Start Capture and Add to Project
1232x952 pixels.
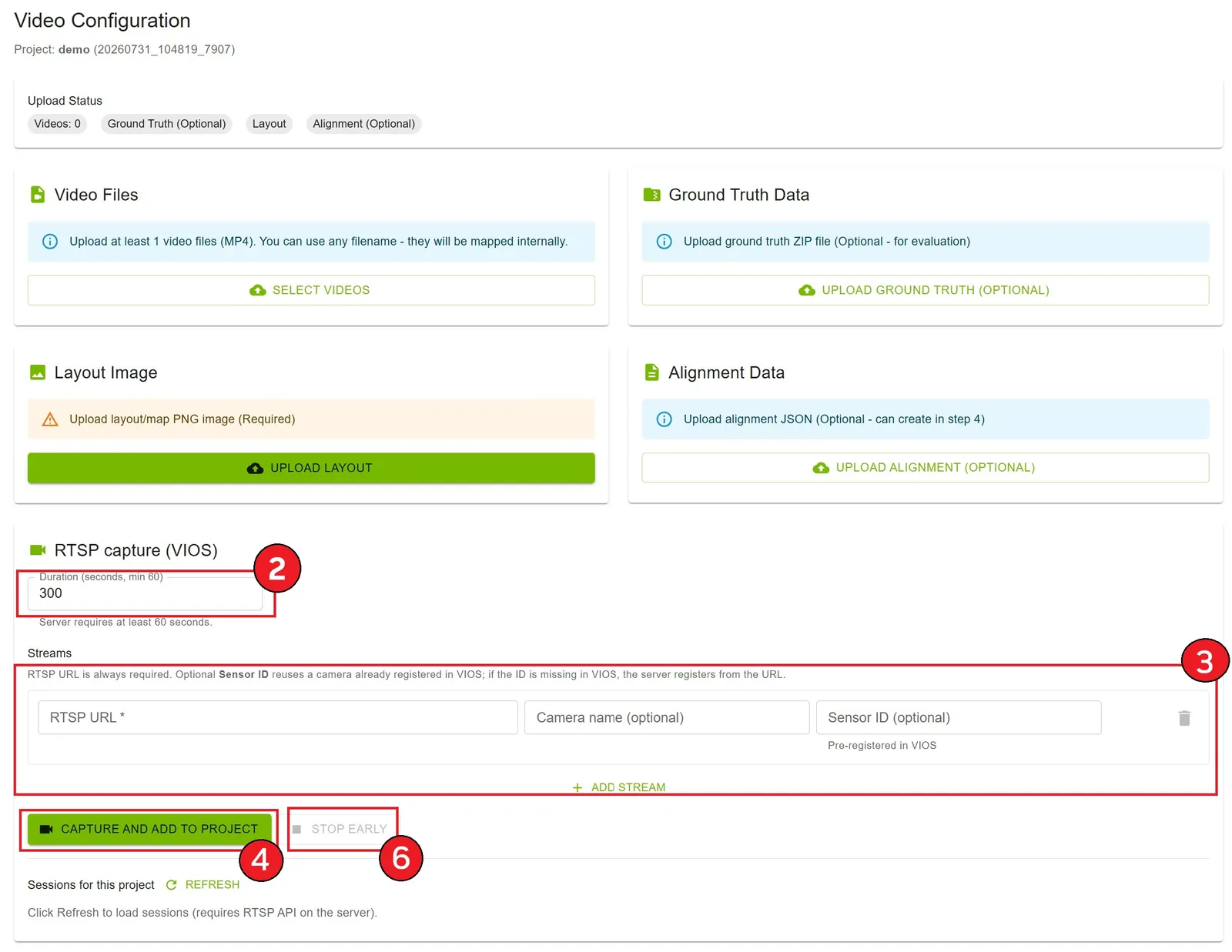tap(149, 829)
